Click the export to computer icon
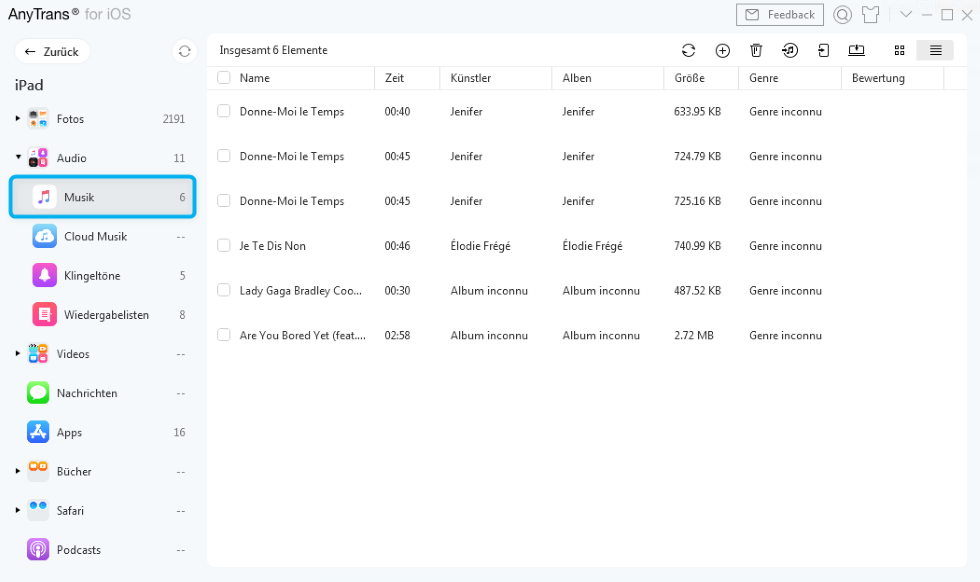 pyautogui.click(x=856, y=50)
